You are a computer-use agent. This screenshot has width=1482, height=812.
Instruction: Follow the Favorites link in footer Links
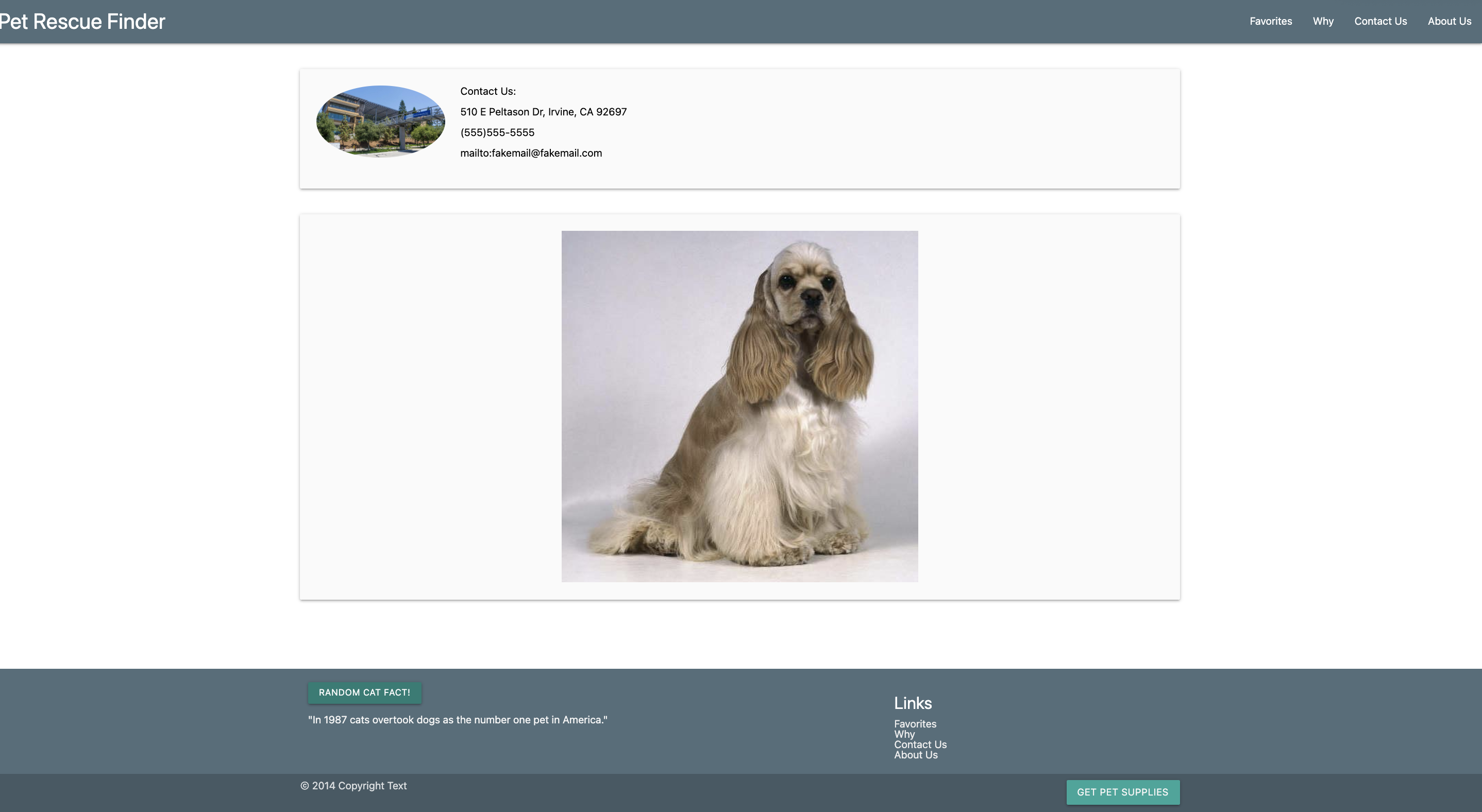coord(915,723)
